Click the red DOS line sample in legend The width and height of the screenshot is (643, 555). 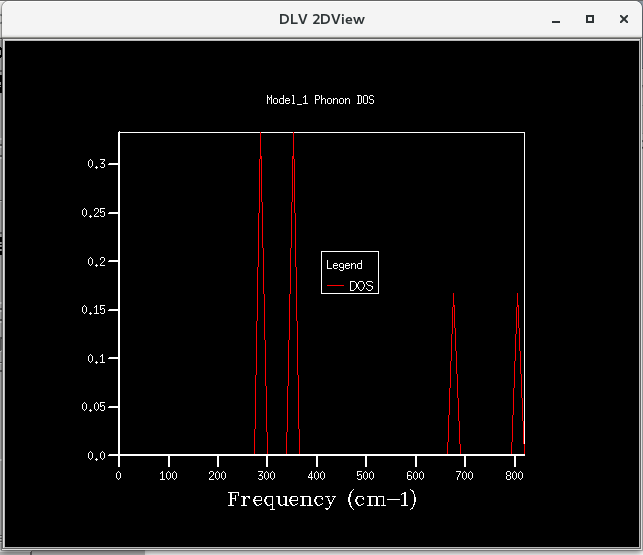point(335,285)
